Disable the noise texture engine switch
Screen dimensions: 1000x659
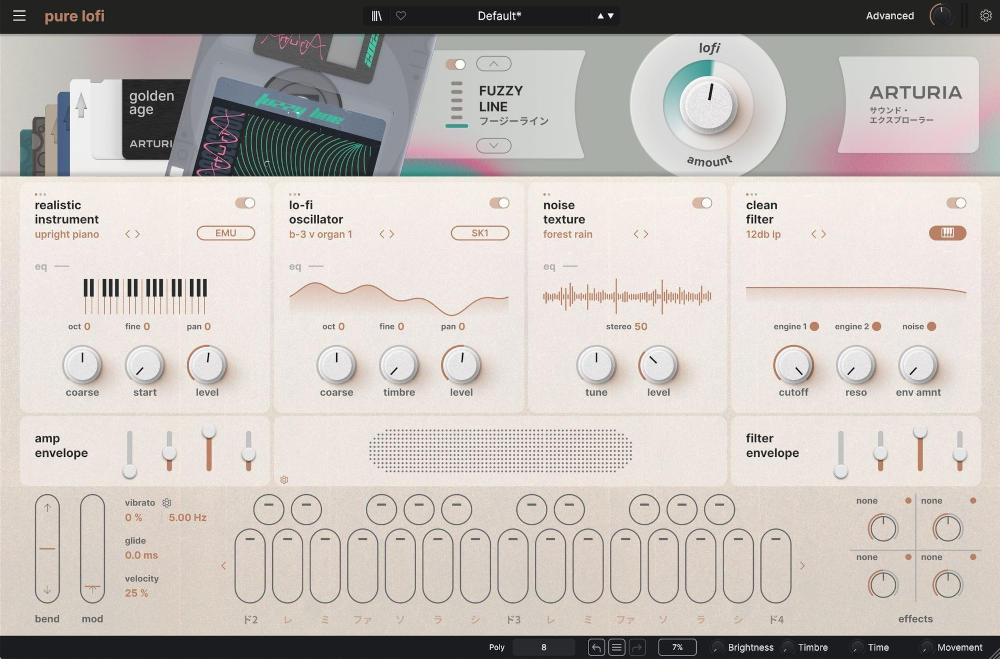pos(702,203)
